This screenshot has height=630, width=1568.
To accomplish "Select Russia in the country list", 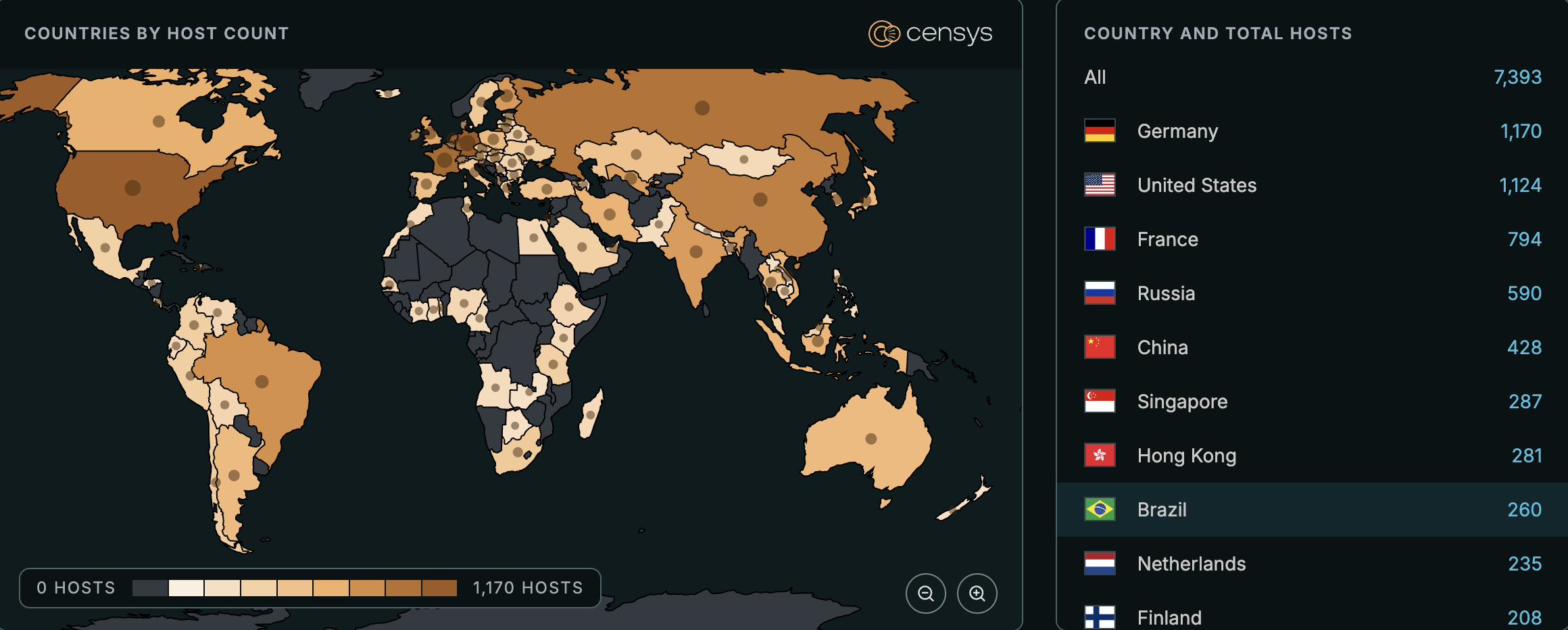I will (1166, 293).
